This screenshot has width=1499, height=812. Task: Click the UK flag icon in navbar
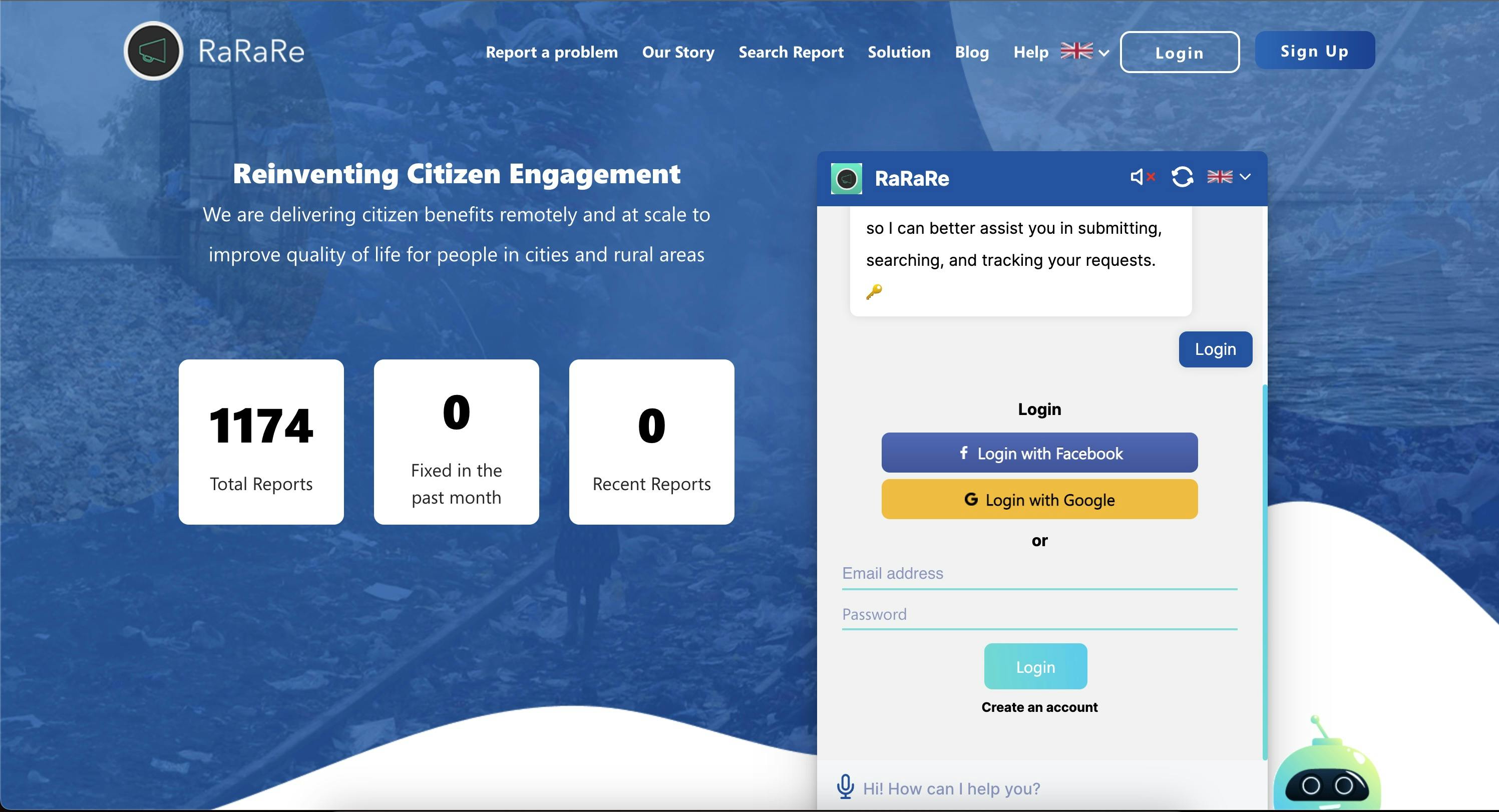1076,51
